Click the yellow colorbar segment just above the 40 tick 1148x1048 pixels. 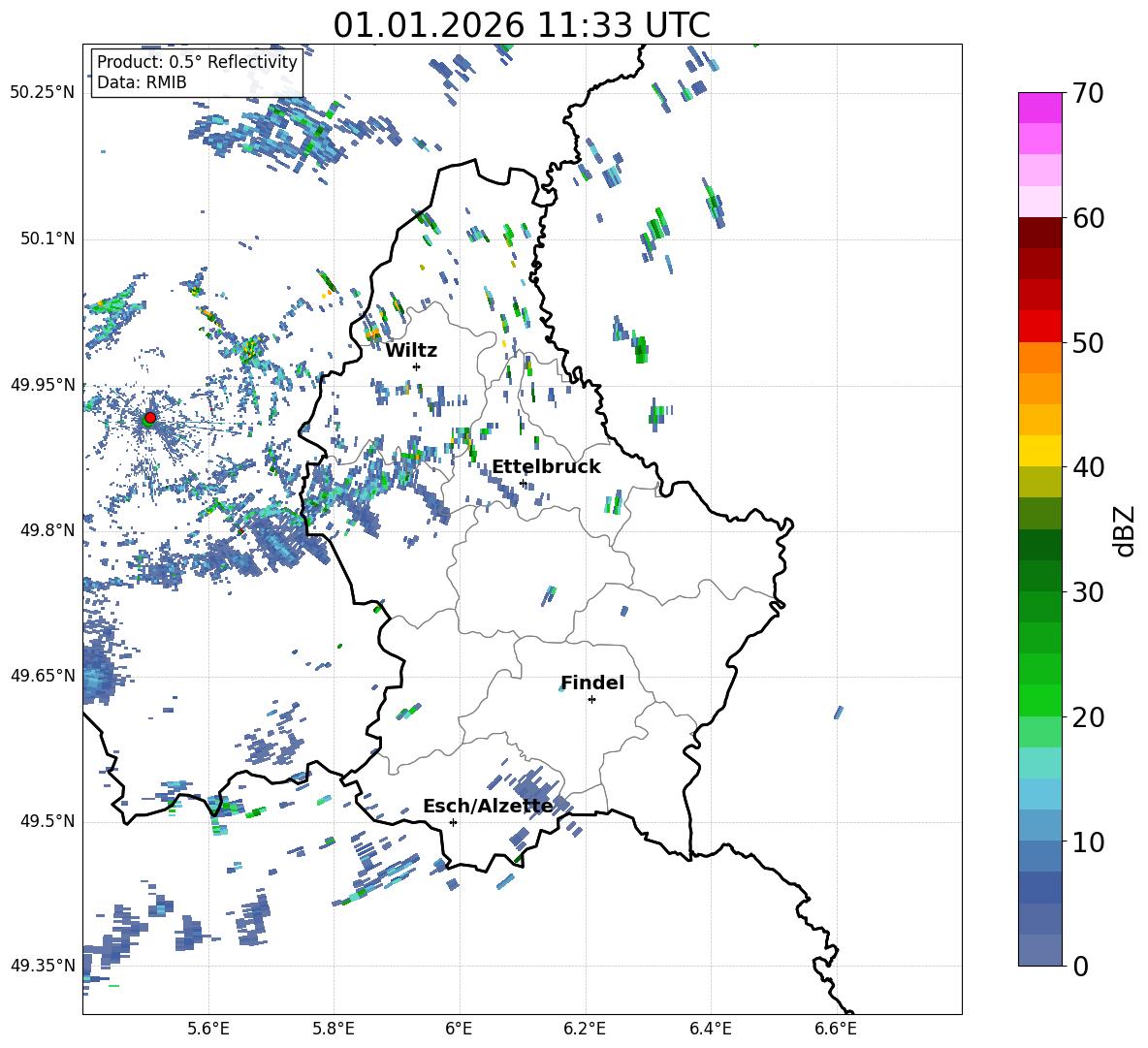coord(1039,451)
